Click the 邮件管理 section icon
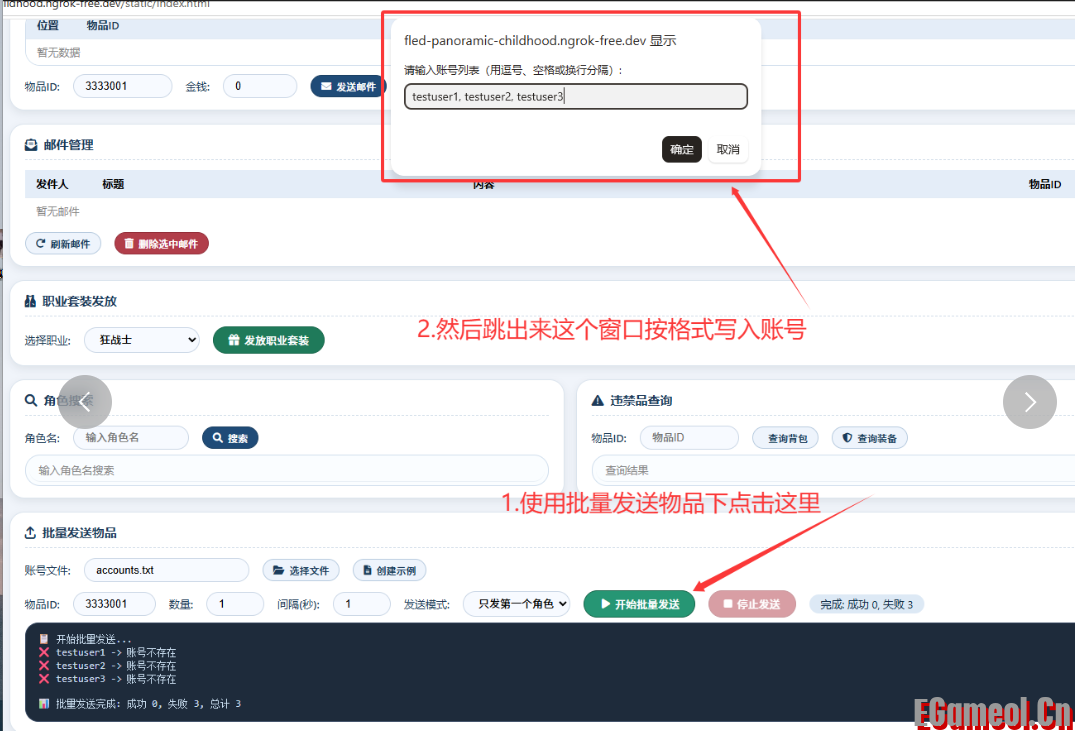Viewport: 1075px width, 731px height. pyautogui.click(x=31, y=145)
